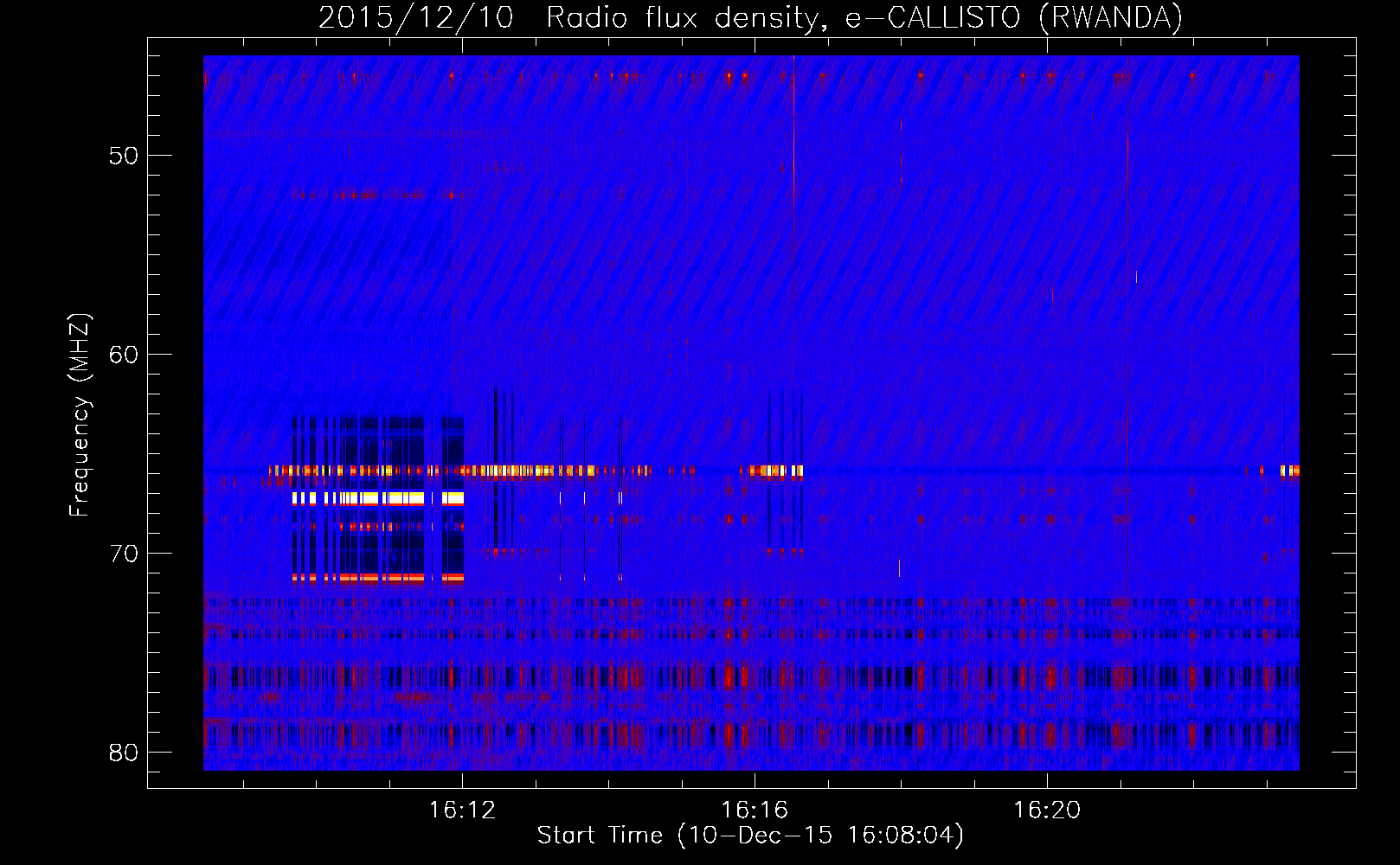Image resolution: width=1400 pixels, height=865 pixels.
Task: Select the 'Frequency (MHZ)' y-axis label
Action: [x=80, y=415]
